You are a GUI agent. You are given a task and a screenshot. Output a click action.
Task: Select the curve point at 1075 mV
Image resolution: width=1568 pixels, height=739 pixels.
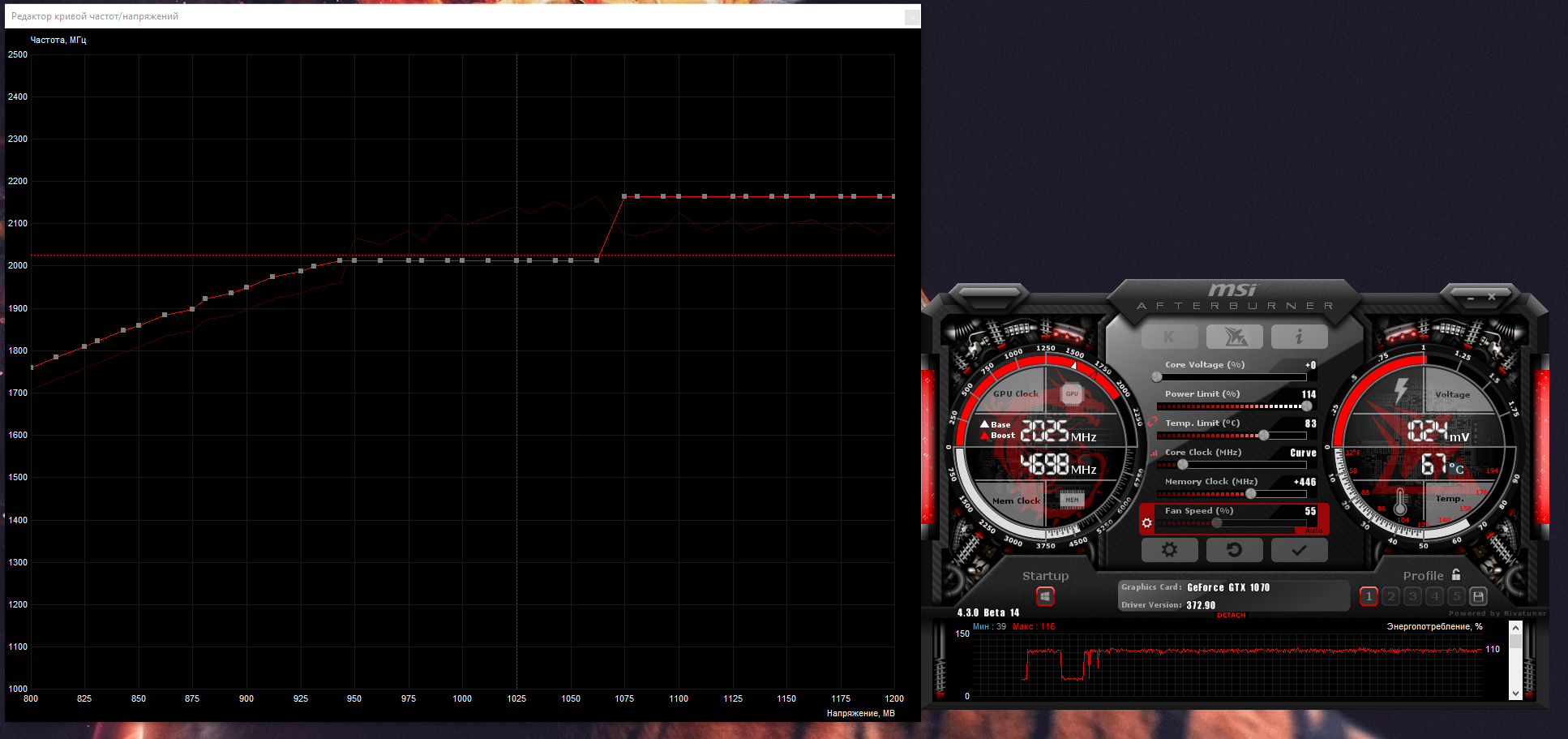point(623,196)
